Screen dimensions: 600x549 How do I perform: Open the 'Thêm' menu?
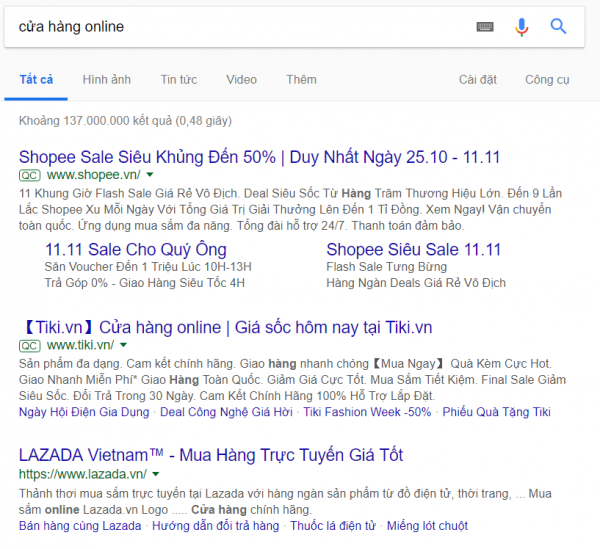(302, 80)
